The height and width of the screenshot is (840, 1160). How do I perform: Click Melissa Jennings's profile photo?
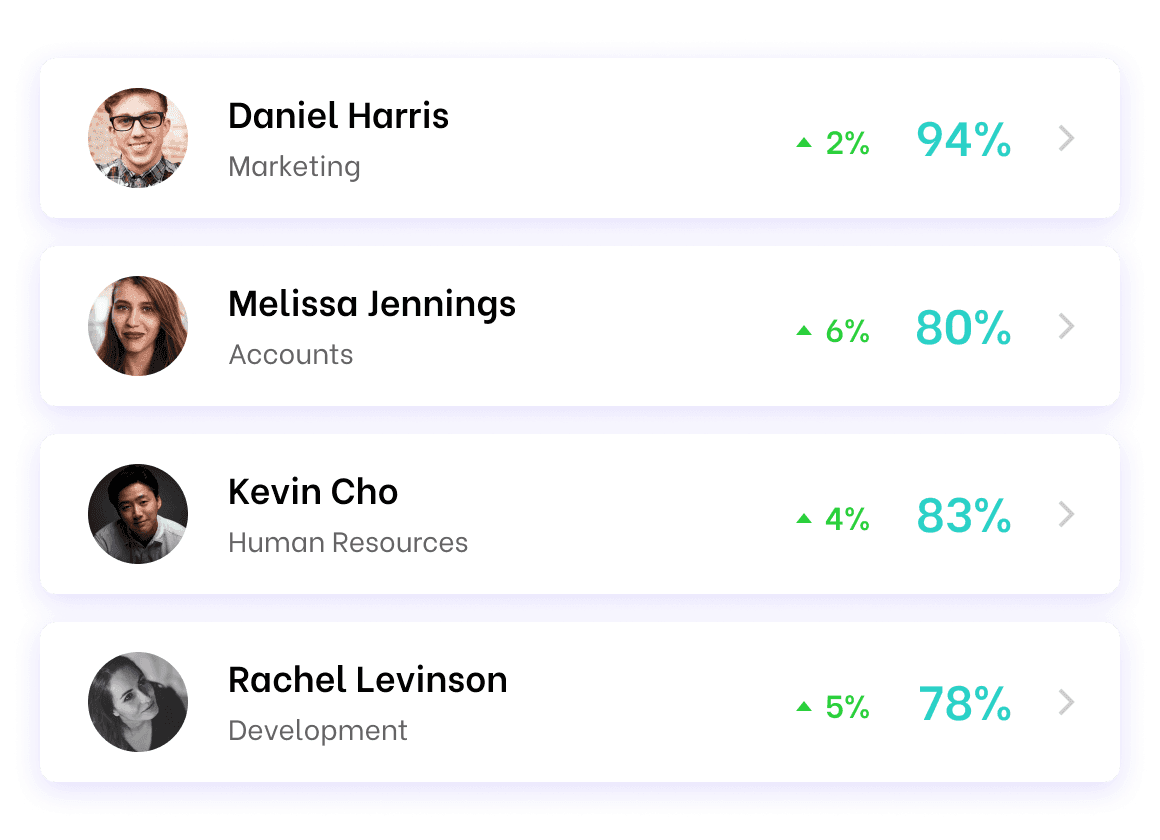coord(138,326)
